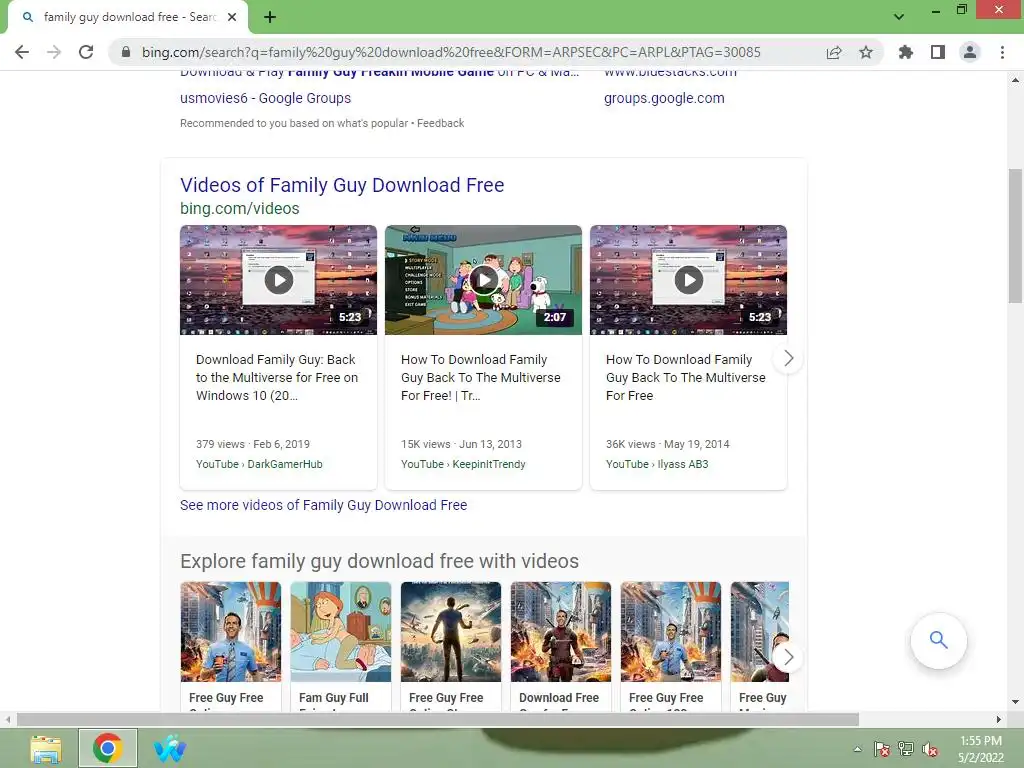
Task: Open groups.google.com link
Action: pos(664,98)
